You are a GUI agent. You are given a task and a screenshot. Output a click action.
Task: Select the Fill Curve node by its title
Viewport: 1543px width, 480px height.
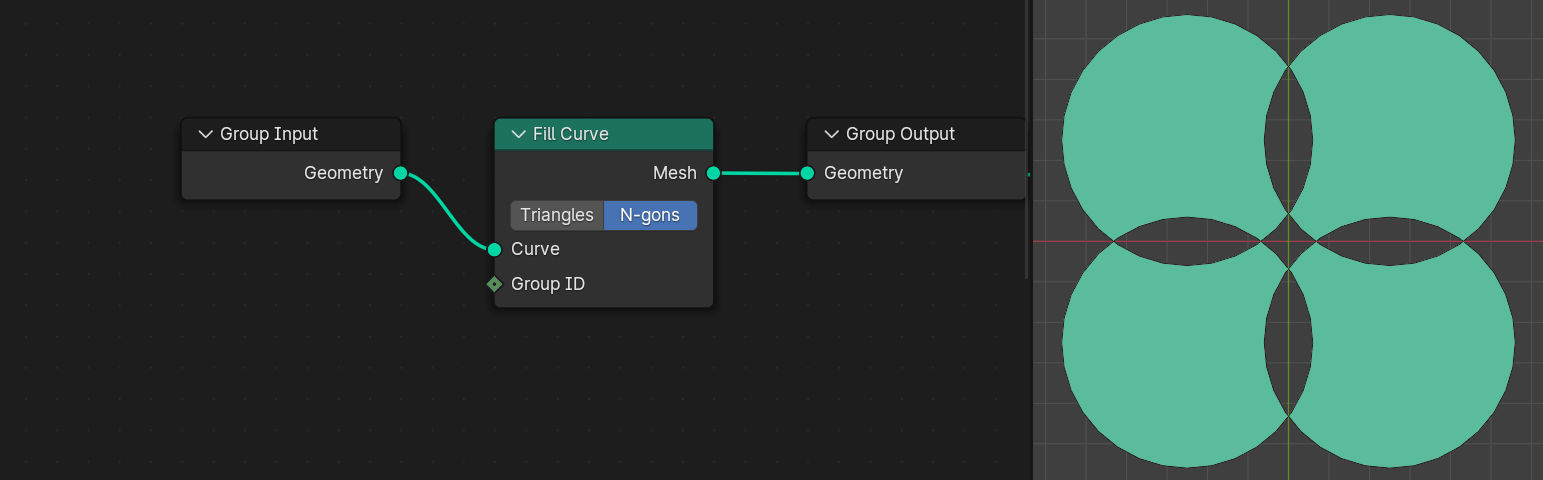click(x=571, y=134)
